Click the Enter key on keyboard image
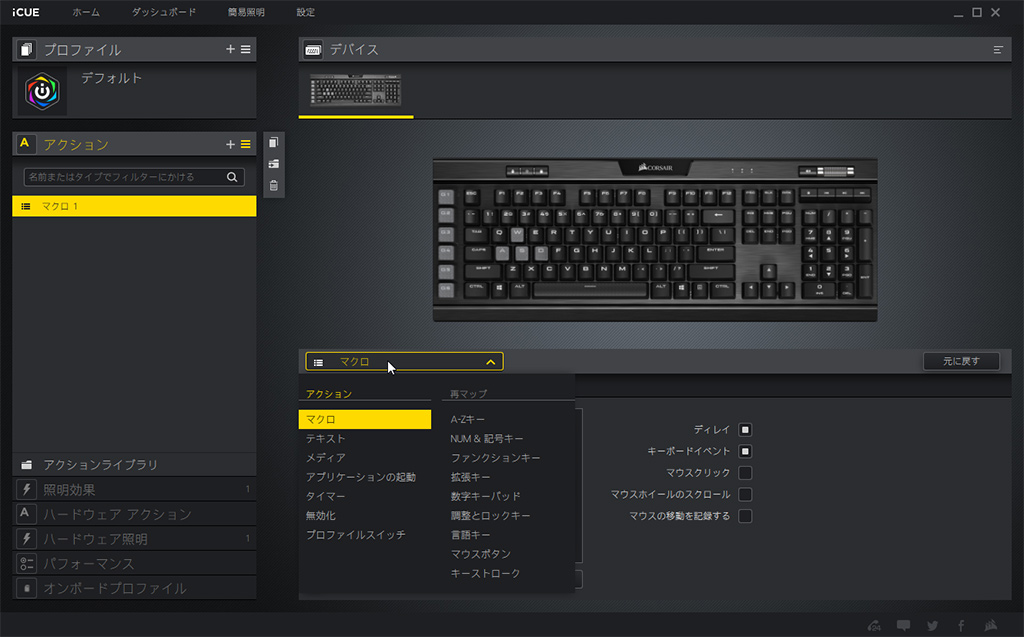 [x=715, y=251]
